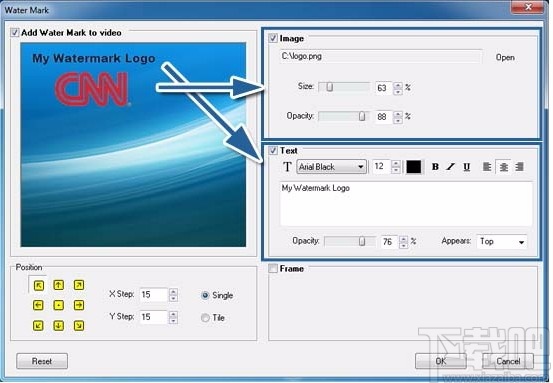553x383 pixels.
Task: Click the T font icon
Action: [287, 167]
